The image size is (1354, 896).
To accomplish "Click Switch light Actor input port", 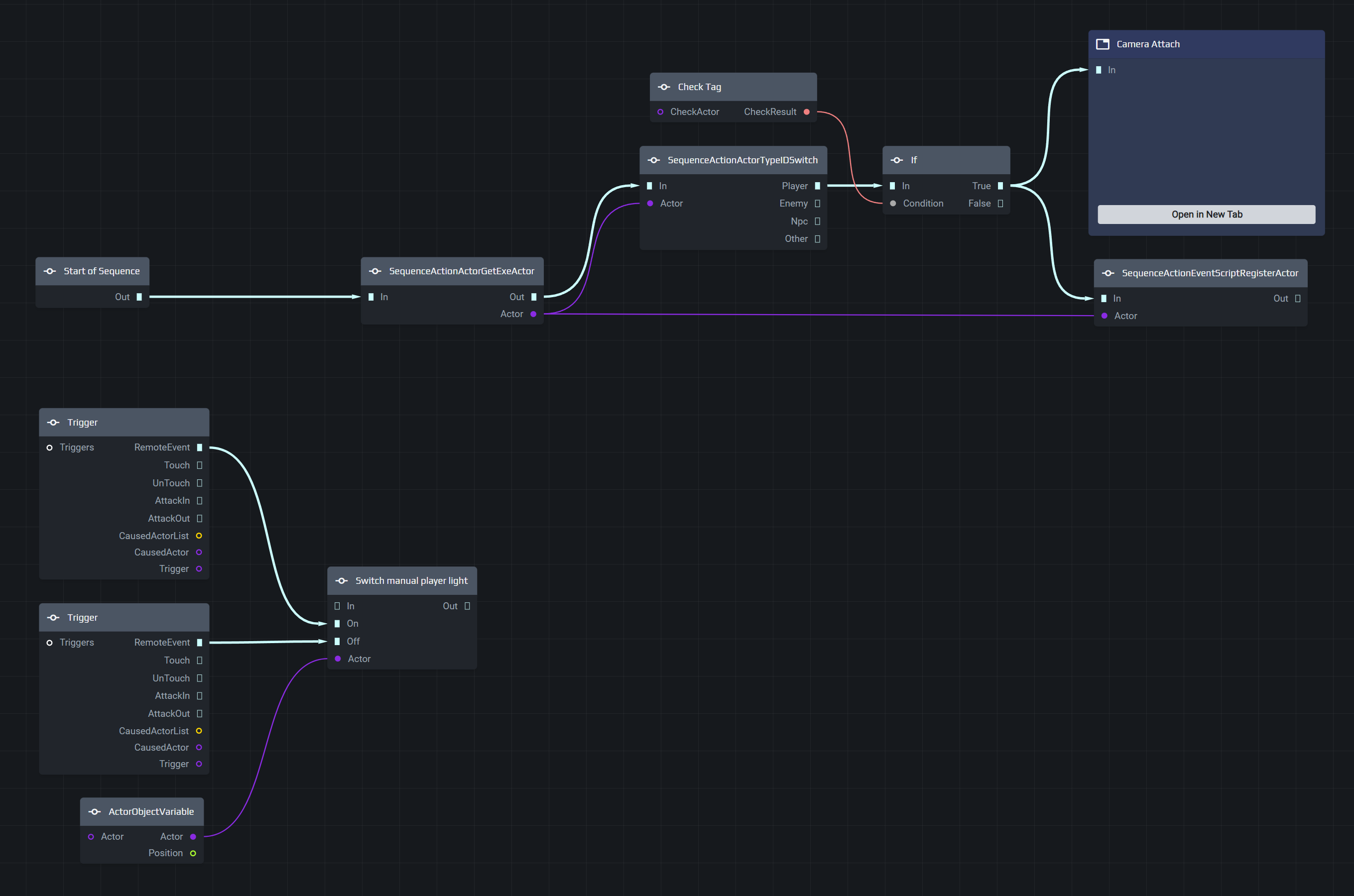I will [338, 659].
